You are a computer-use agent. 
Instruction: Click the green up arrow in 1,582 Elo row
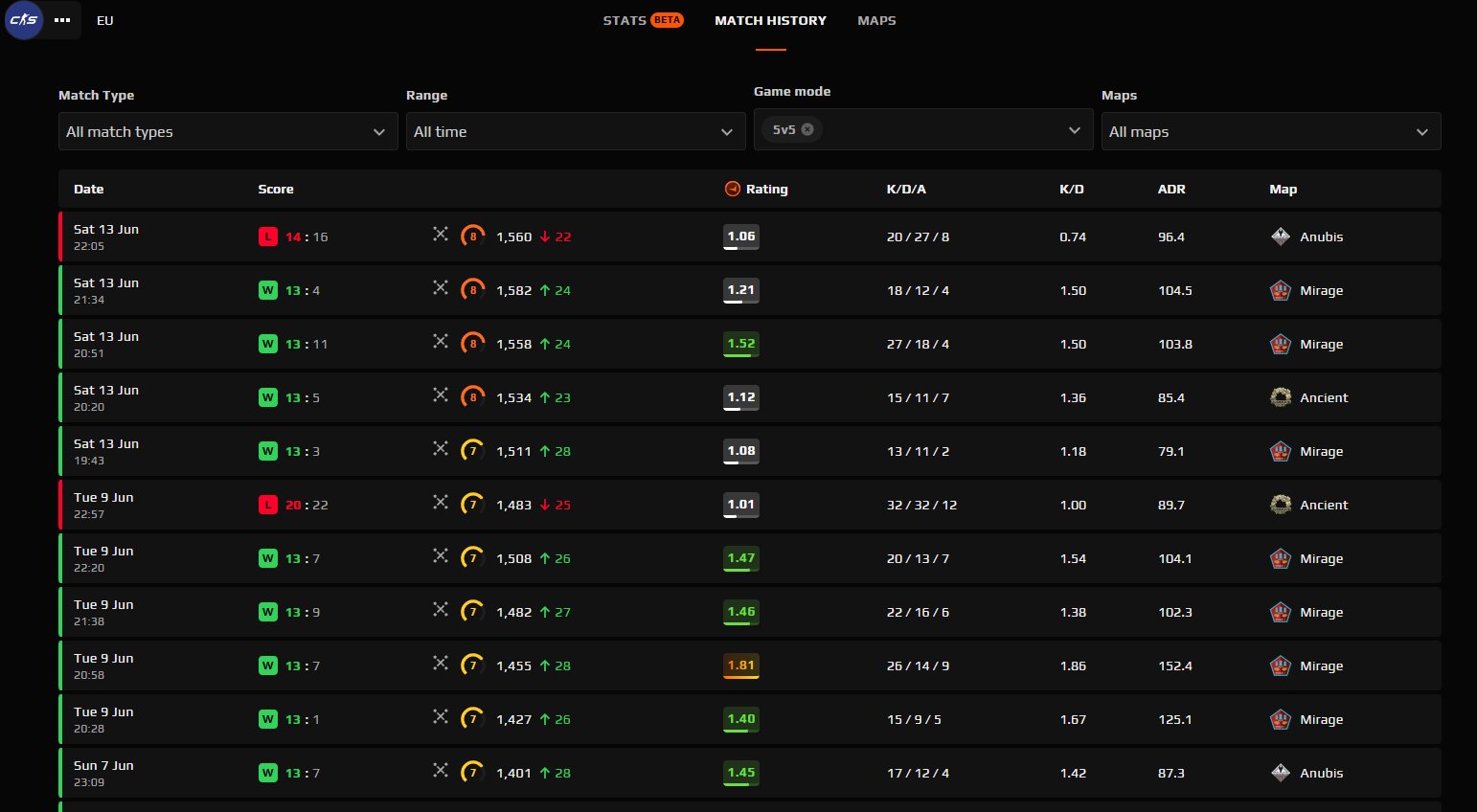[545, 290]
